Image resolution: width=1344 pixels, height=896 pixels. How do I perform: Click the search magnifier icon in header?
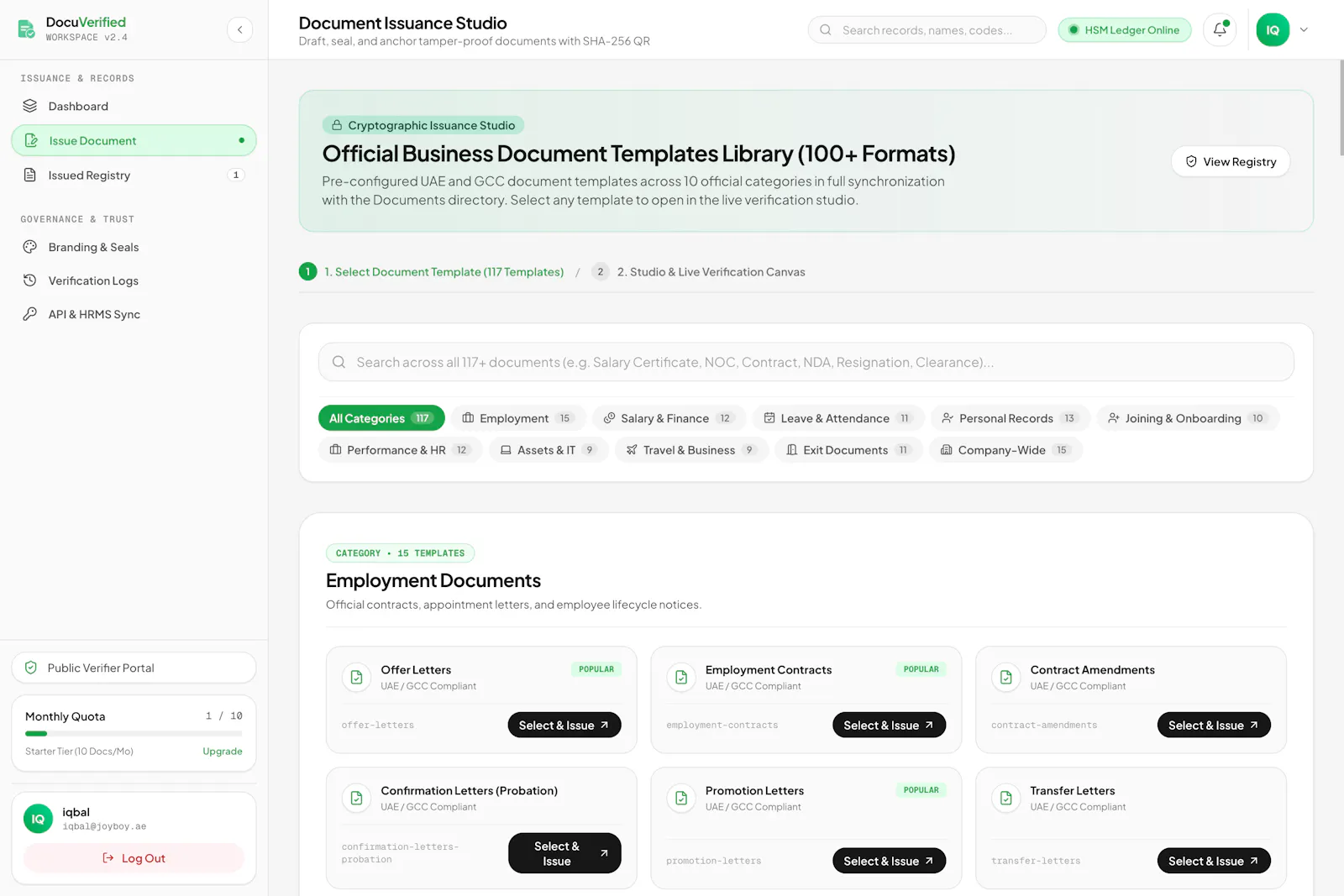point(826,29)
